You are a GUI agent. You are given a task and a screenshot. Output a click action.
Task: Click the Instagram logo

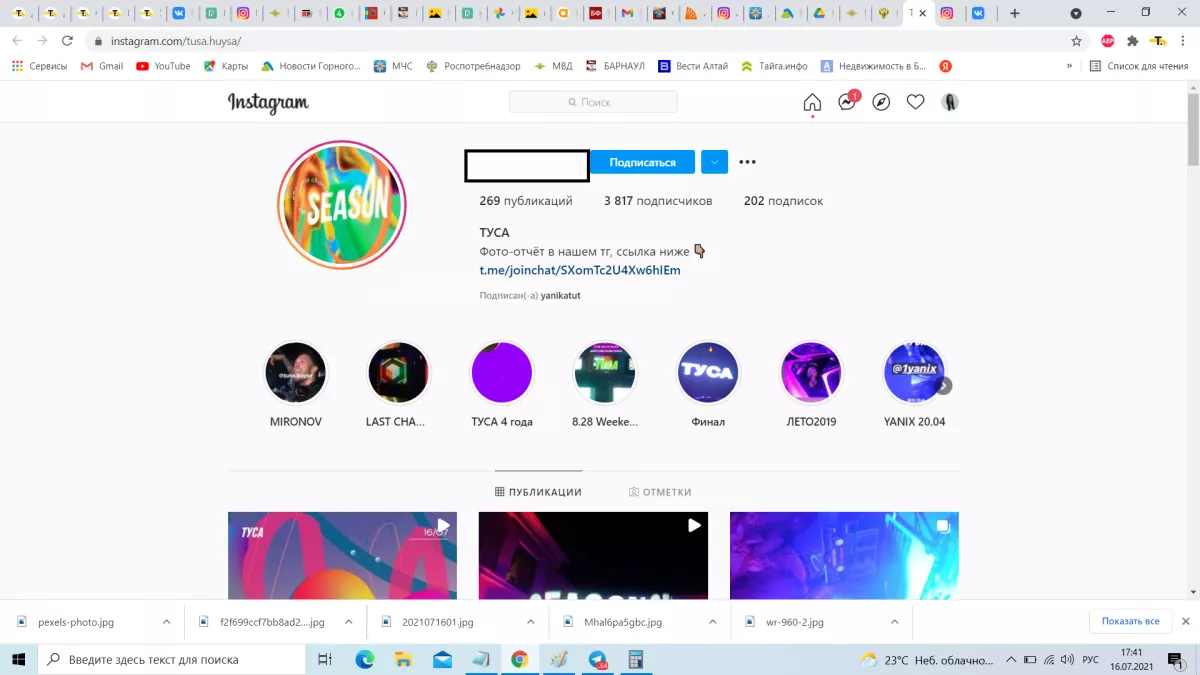point(268,103)
